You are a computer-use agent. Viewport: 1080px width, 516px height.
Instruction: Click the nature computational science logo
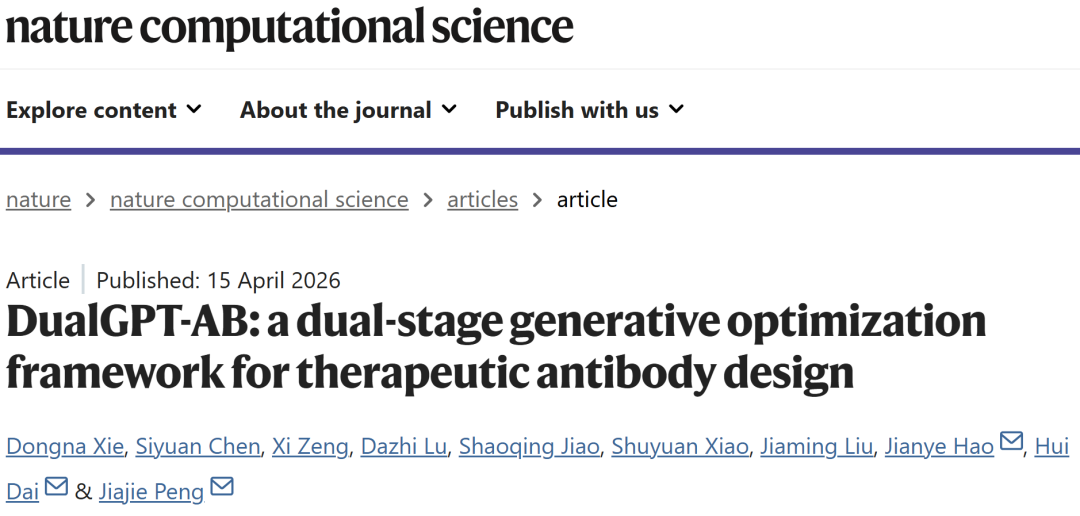290,26
